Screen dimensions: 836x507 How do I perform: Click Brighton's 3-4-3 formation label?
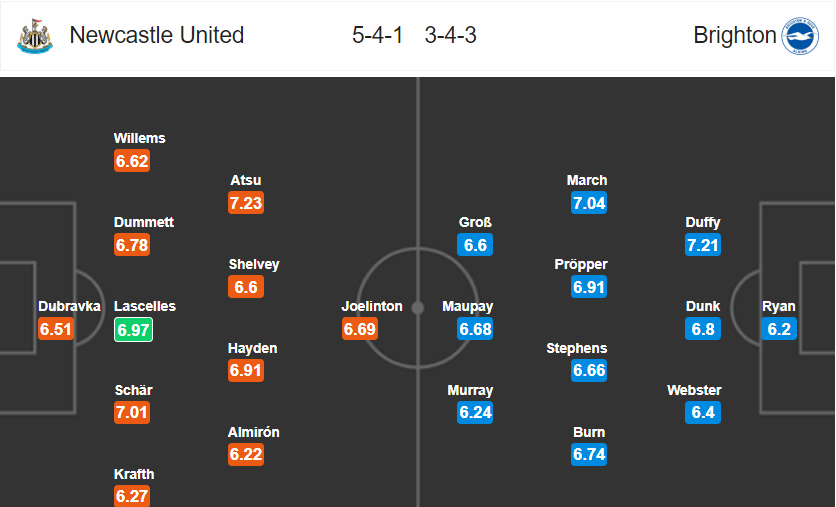tap(450, 36)
